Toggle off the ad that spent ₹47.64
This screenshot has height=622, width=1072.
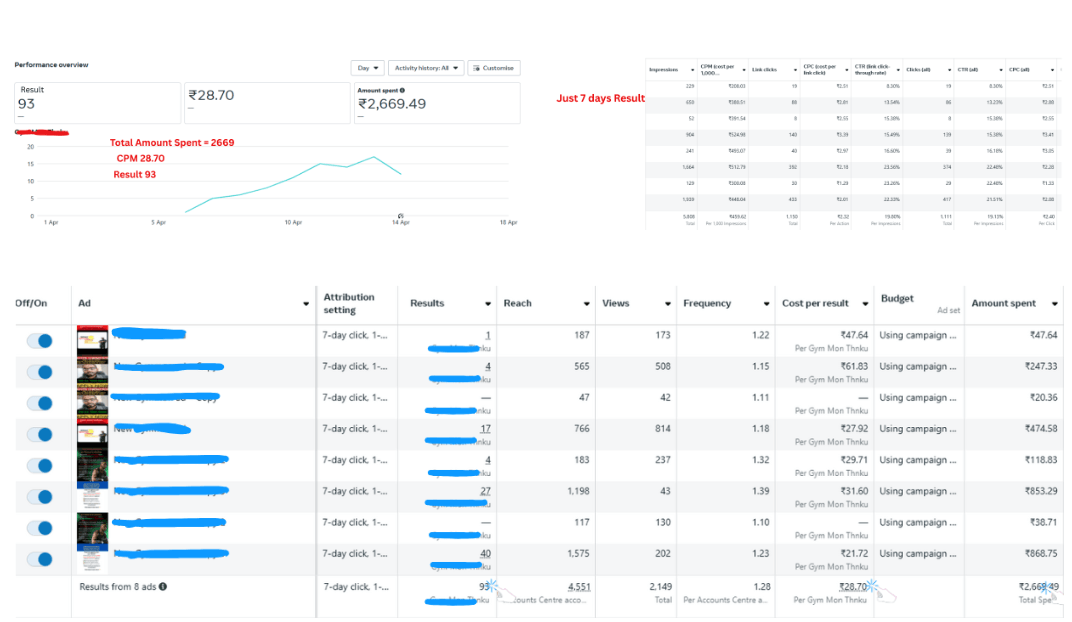point(39,341)
